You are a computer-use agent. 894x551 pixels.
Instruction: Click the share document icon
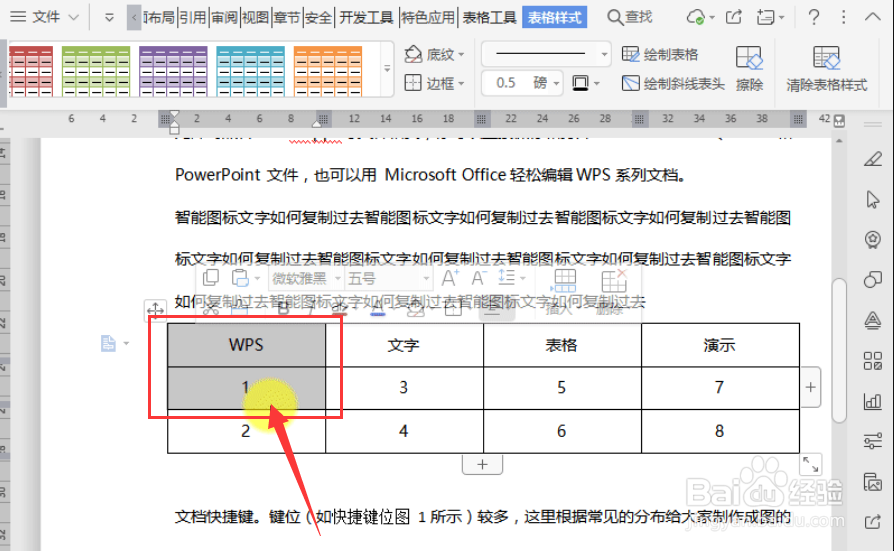point(734,17)
